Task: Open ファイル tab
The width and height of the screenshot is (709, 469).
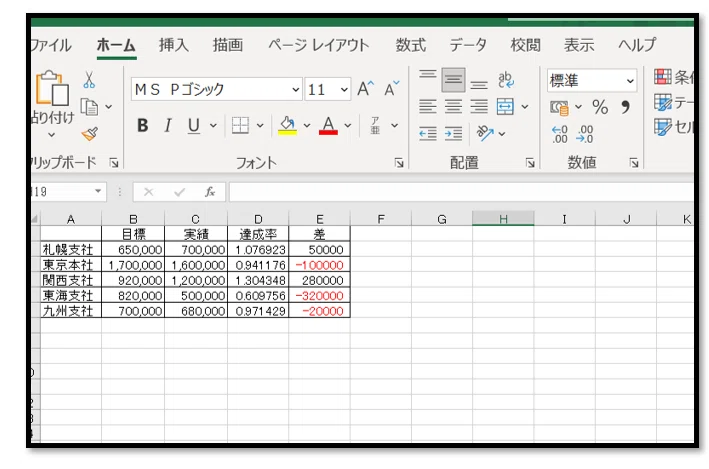Action: point(51,45)
